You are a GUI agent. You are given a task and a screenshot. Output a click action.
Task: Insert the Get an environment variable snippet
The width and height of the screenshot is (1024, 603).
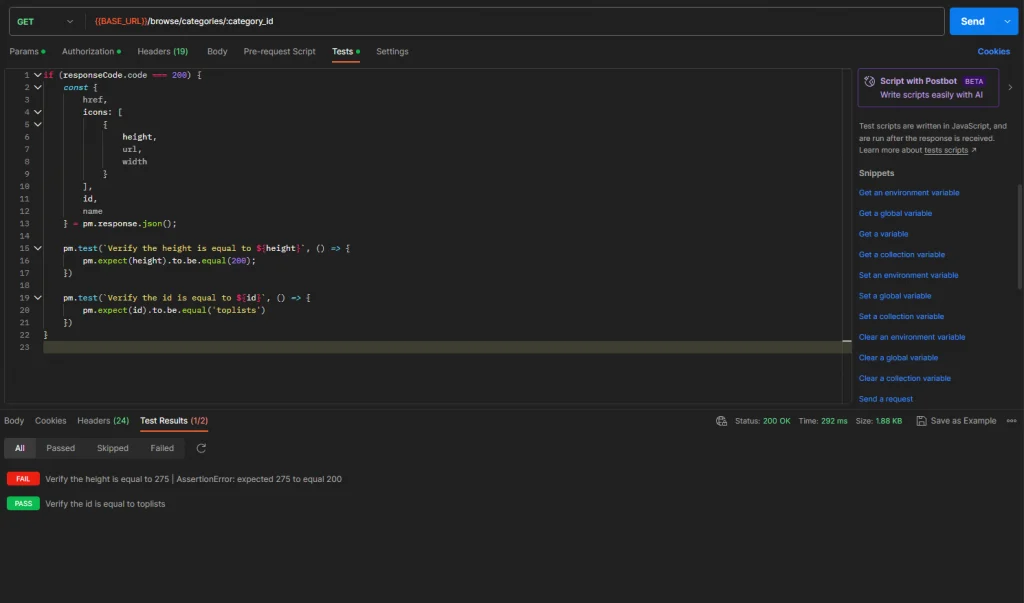(x=908, y=193)
